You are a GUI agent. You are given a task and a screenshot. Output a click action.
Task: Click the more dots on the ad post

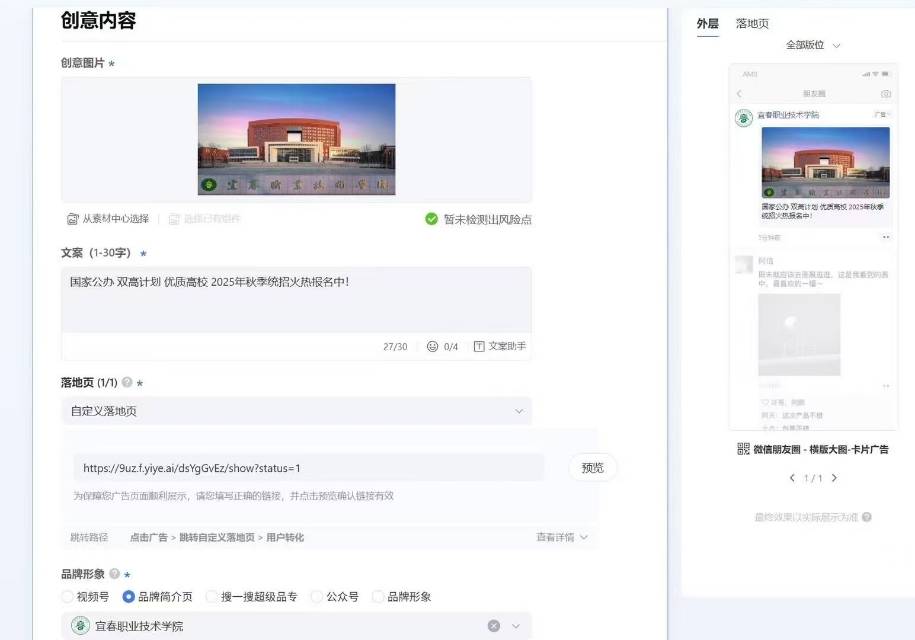click(886, 237)
